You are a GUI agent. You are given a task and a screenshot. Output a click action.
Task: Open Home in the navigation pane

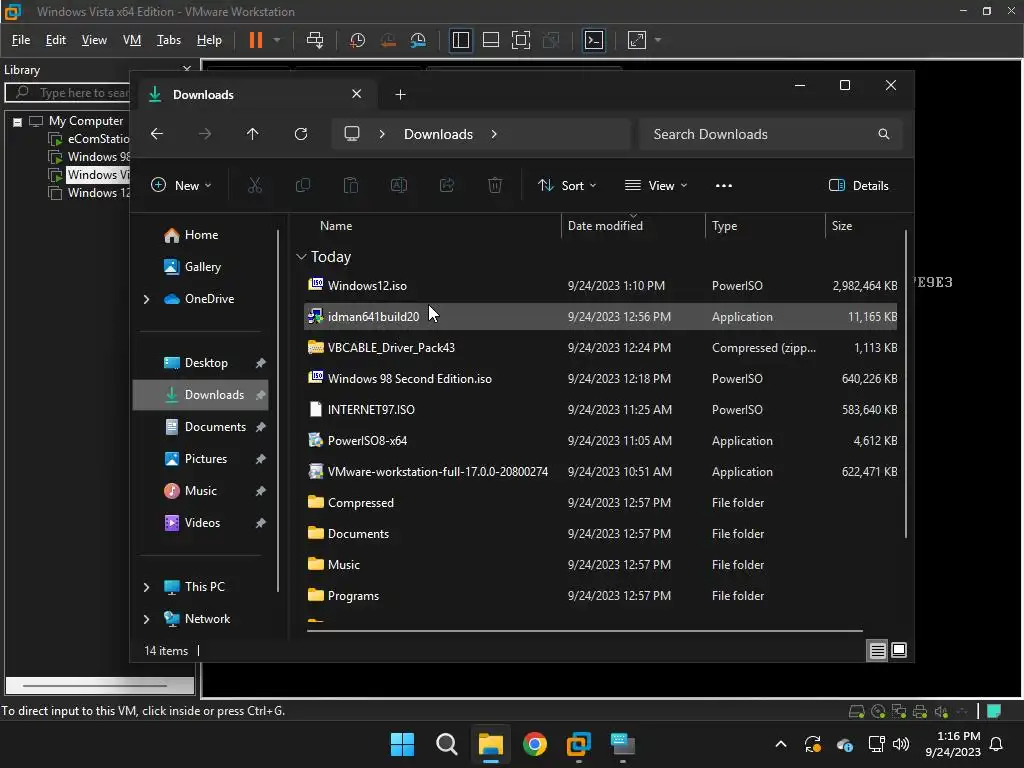[x=200, y=235]
